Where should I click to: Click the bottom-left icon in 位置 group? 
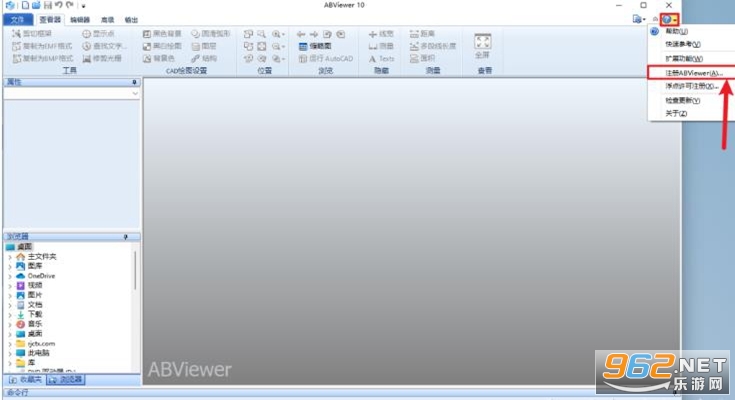pyautogui.click(x=248, y=58)
